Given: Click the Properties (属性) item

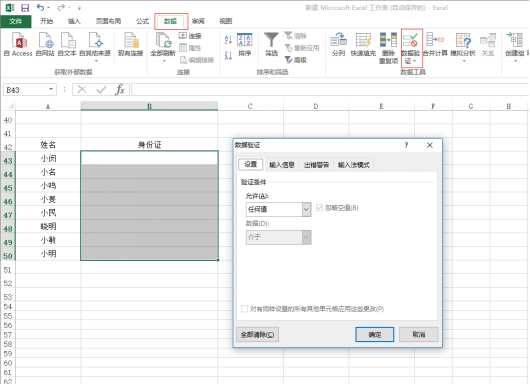Looking at the screenshot, I should tap(190, 48).
